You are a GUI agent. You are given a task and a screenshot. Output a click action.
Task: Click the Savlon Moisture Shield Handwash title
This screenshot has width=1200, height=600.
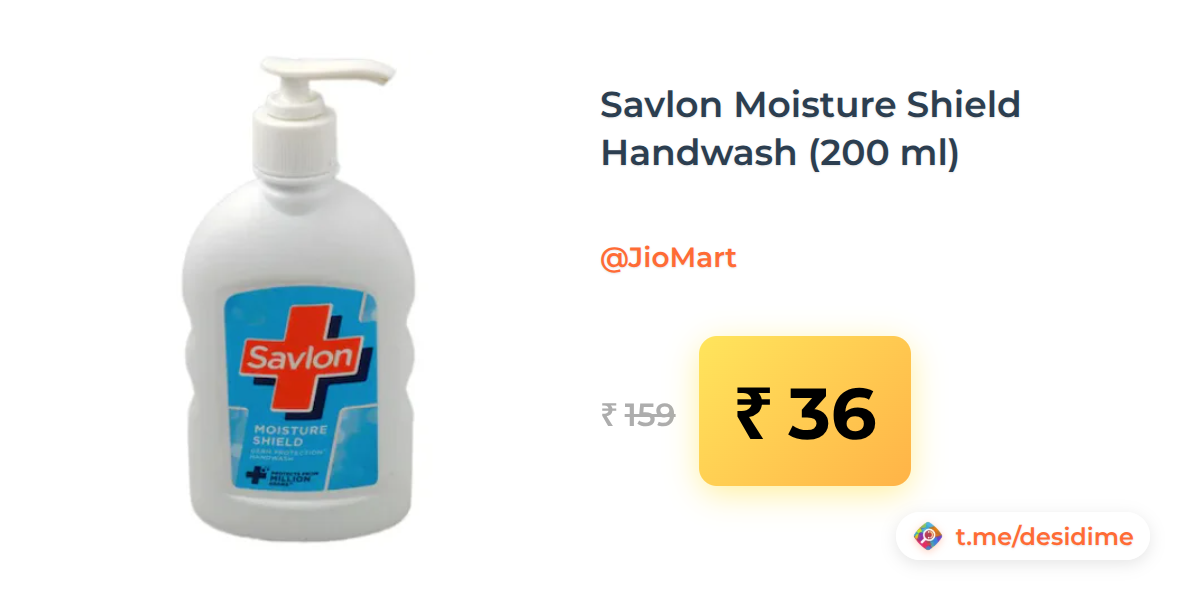tap(810, 129)
